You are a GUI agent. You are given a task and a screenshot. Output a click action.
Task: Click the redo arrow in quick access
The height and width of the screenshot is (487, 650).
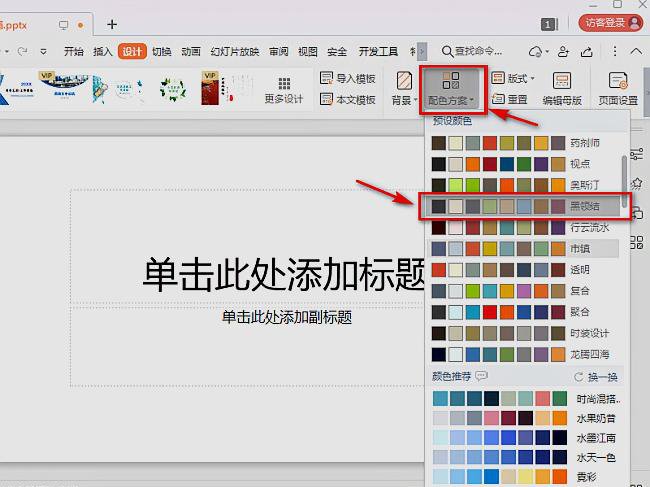(x=23, y=51)
